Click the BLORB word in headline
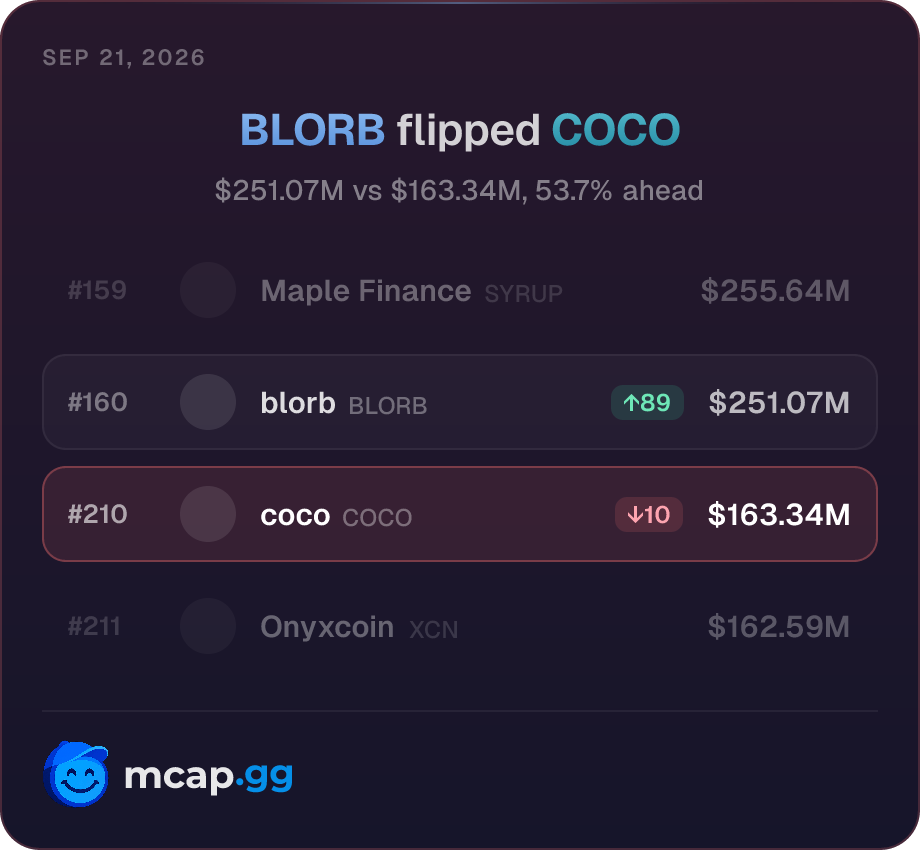 click(313, 130)
